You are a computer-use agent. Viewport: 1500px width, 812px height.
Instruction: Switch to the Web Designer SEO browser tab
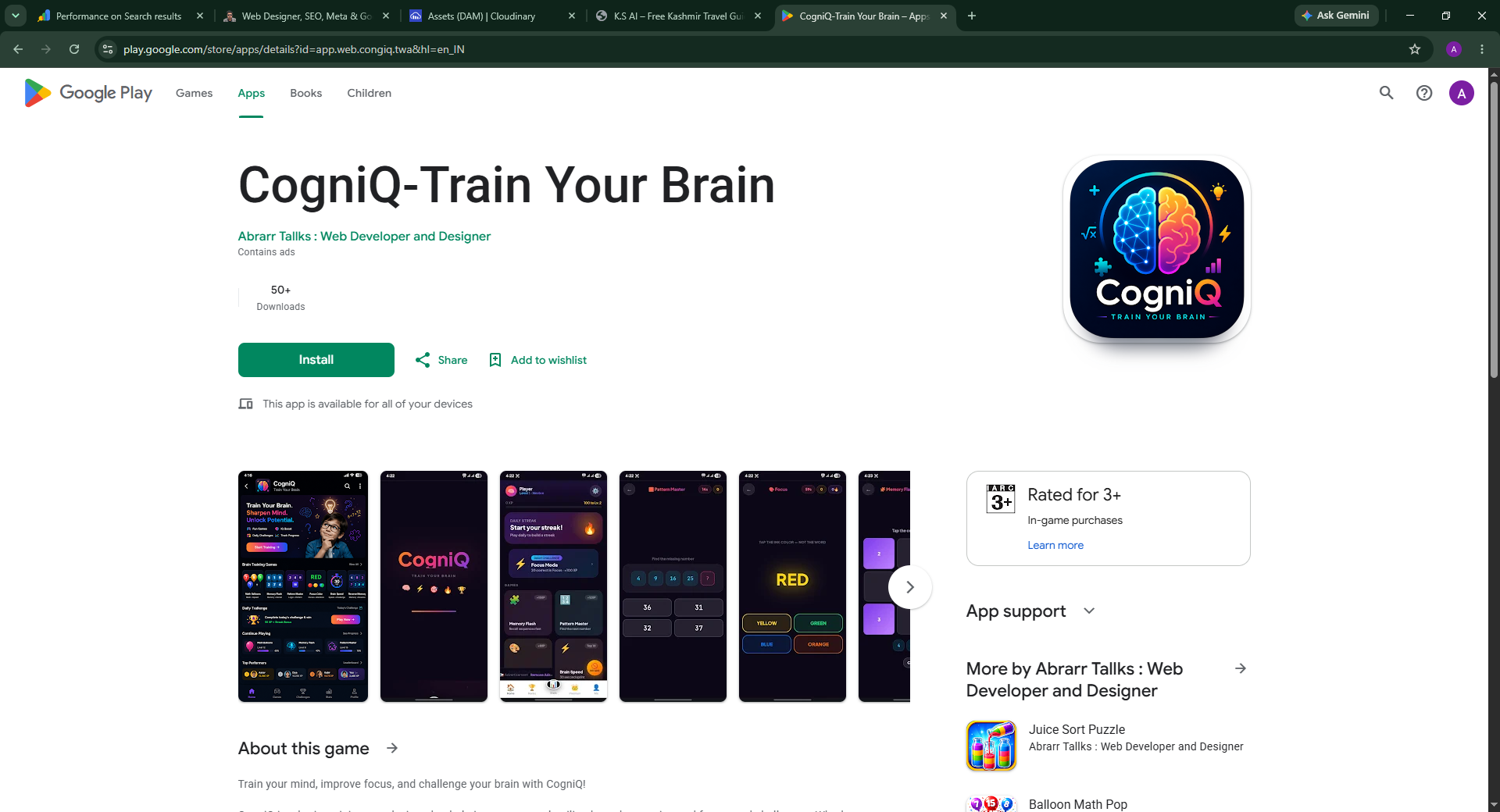305,16
